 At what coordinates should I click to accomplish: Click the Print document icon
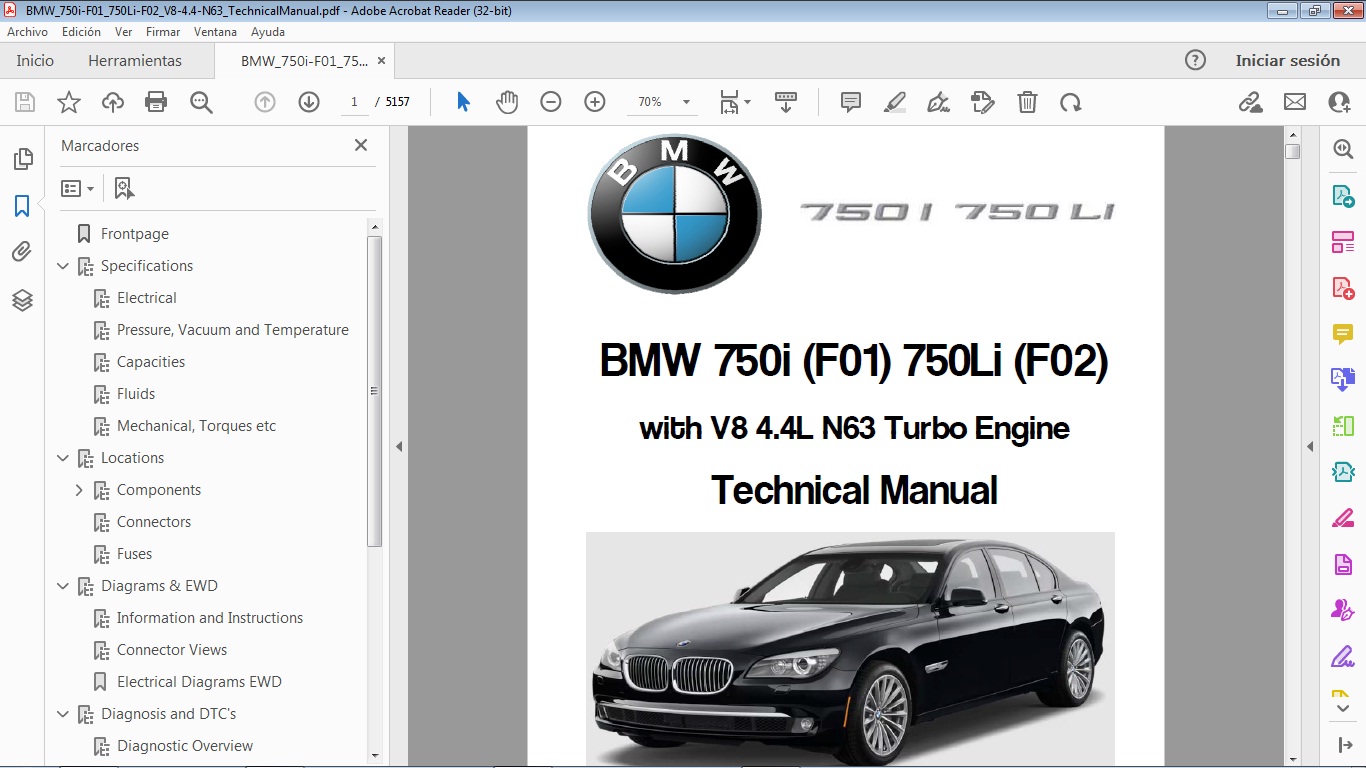157,101
